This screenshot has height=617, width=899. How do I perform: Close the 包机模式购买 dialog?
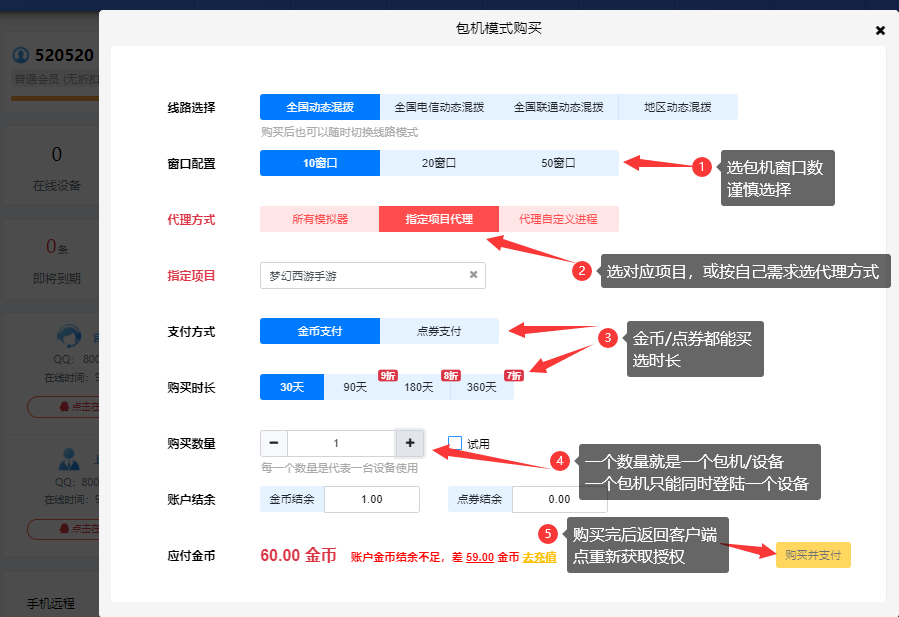(880, 30)
